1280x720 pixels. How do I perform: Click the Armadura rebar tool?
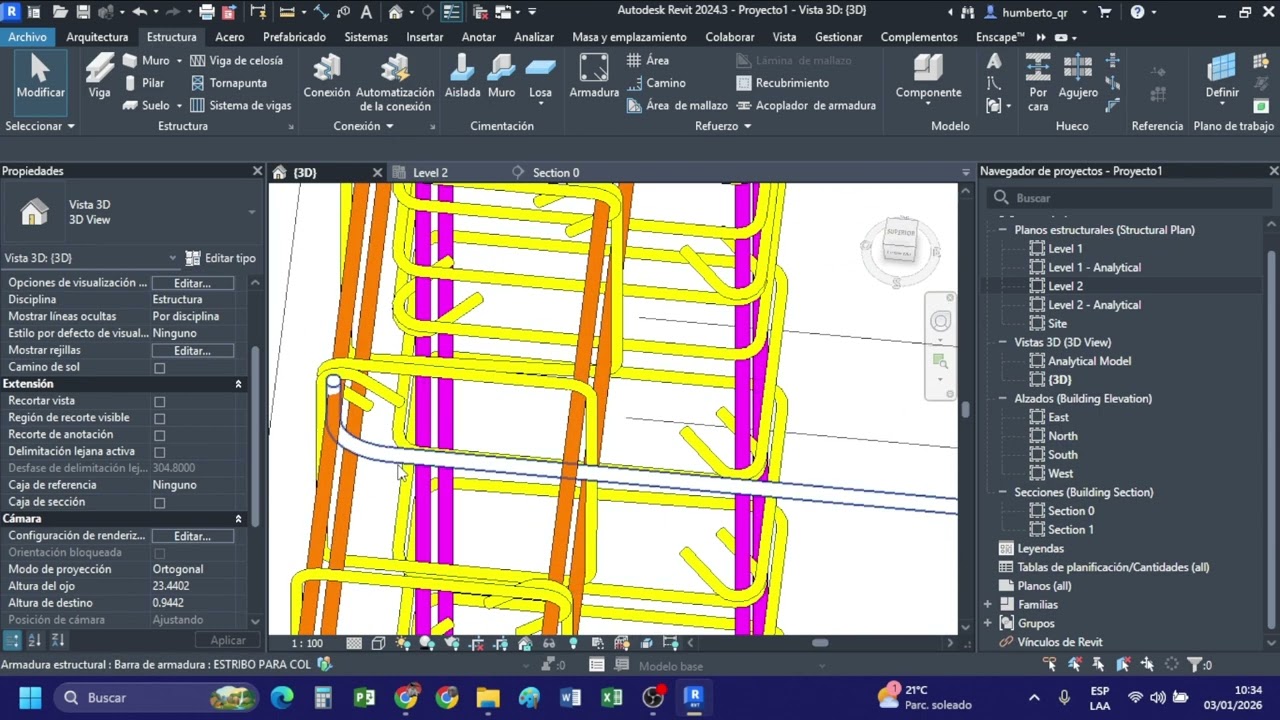click(x=594, y=77)
